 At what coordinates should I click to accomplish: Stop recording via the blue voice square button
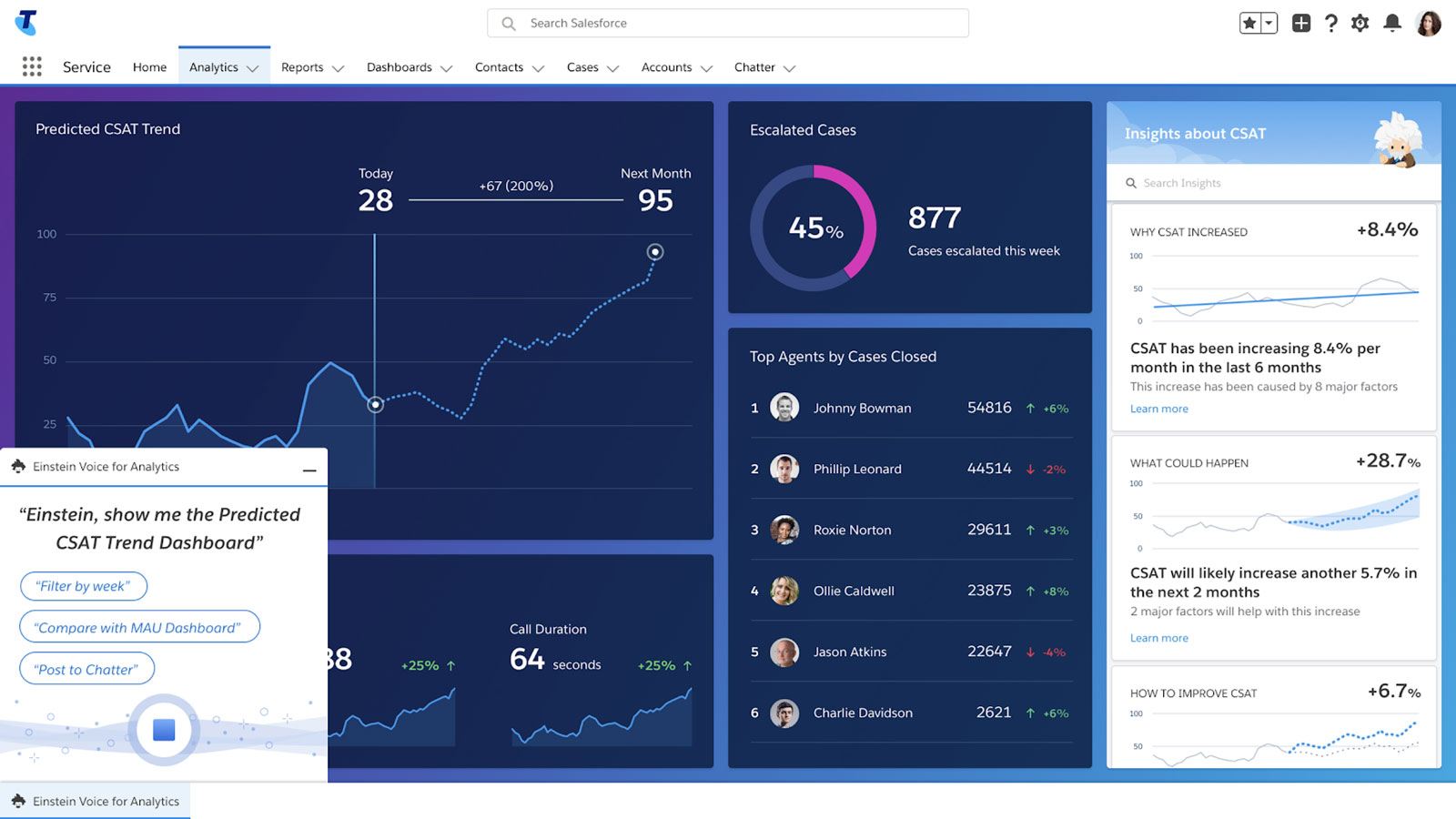pos(164,730)
